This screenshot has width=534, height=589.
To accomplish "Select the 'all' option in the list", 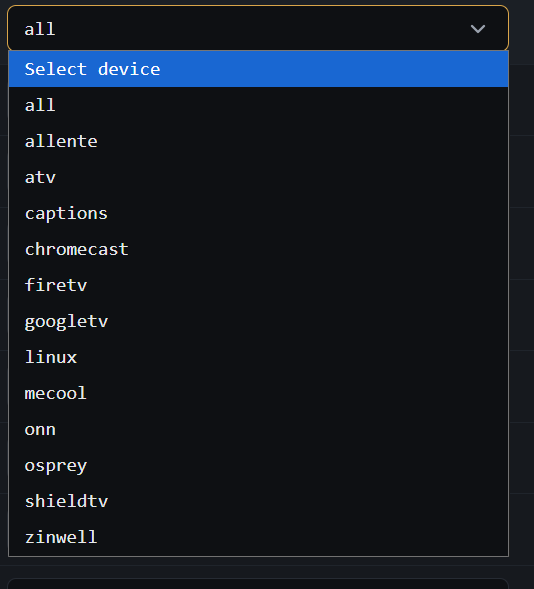I will click(x=258, y=105).
